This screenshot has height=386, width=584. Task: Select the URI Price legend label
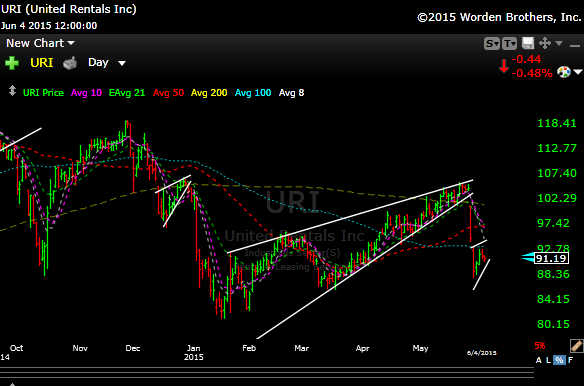[x=43, y=93]
